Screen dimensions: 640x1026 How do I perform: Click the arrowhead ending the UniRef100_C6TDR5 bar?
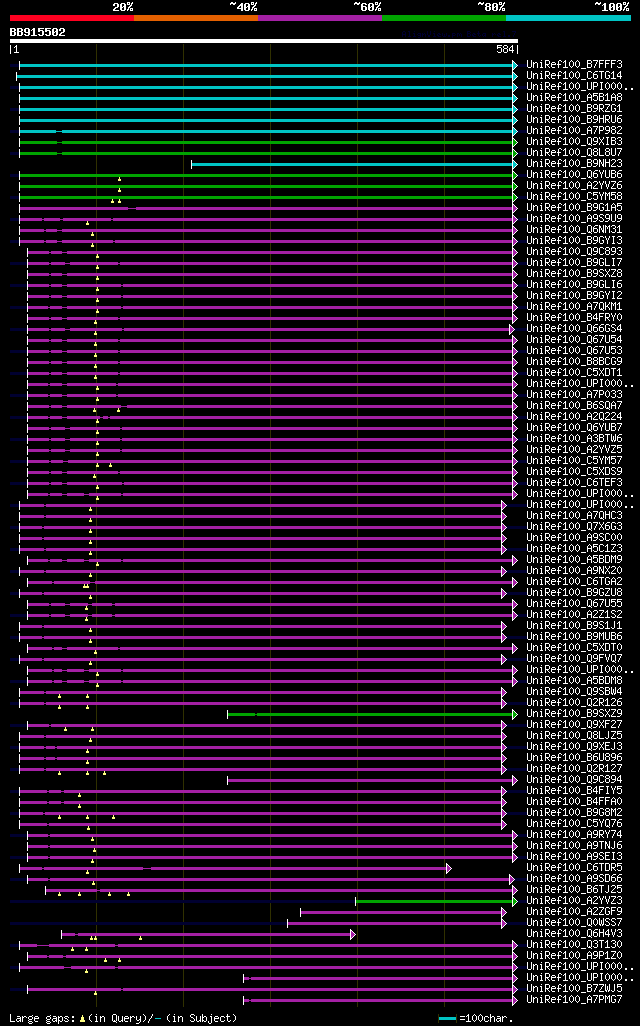point(449,869)
